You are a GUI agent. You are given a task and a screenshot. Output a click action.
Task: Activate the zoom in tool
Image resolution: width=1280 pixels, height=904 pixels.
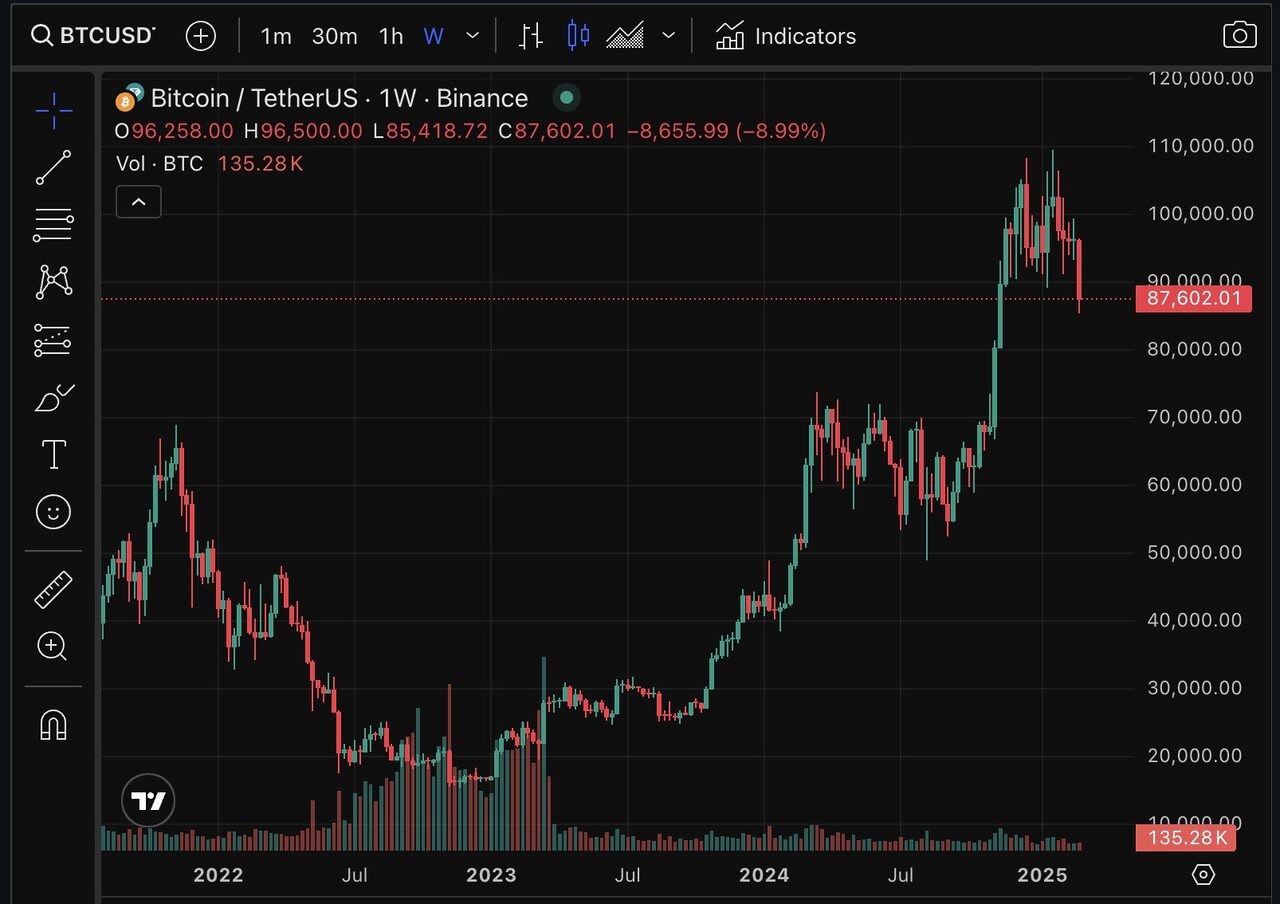click(53, 647)
